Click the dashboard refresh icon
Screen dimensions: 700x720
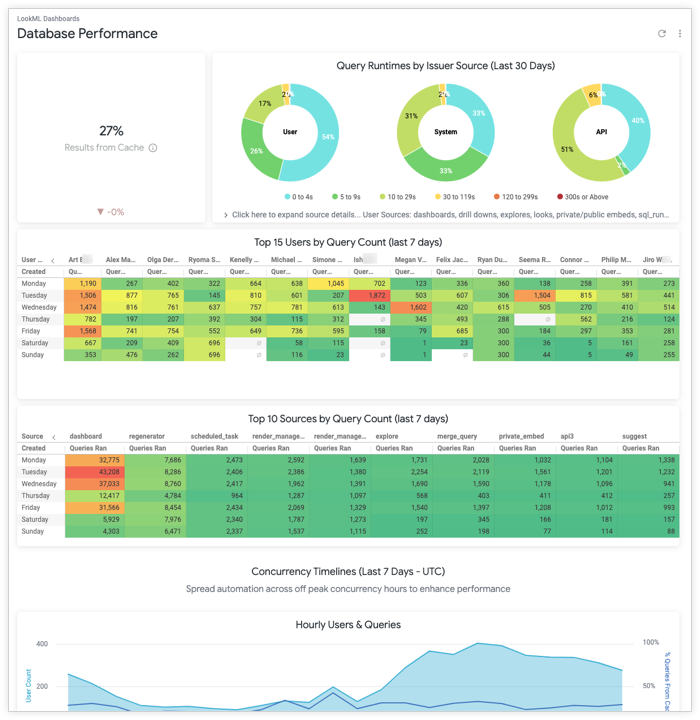click(x=661, y=34)
